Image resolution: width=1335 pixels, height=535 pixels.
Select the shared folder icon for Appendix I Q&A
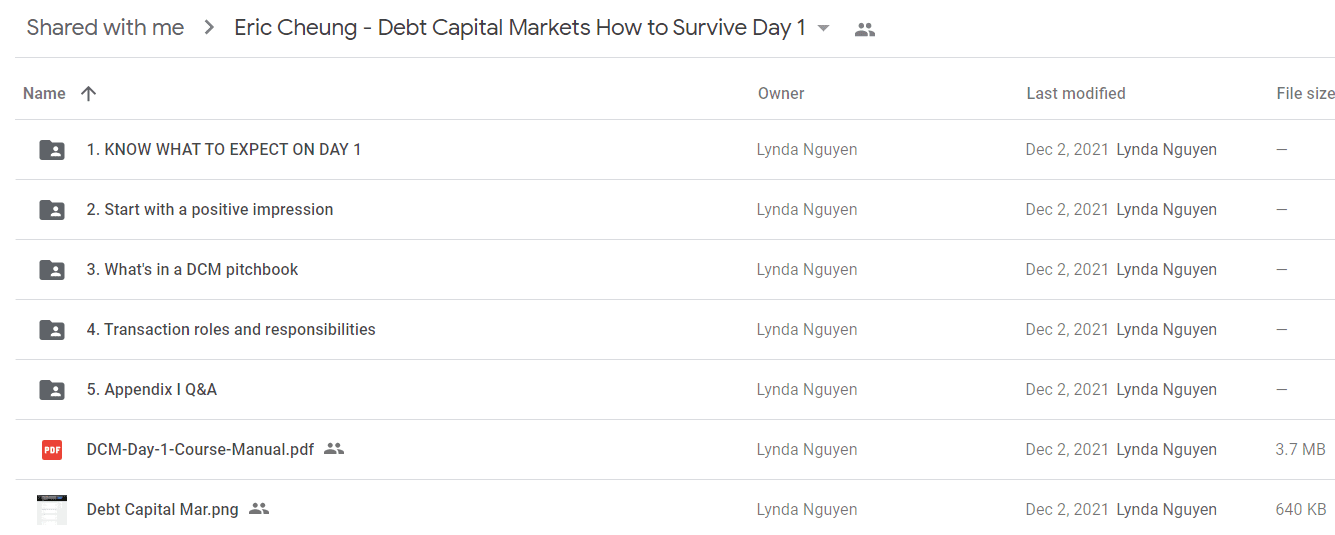coord(52,390)
